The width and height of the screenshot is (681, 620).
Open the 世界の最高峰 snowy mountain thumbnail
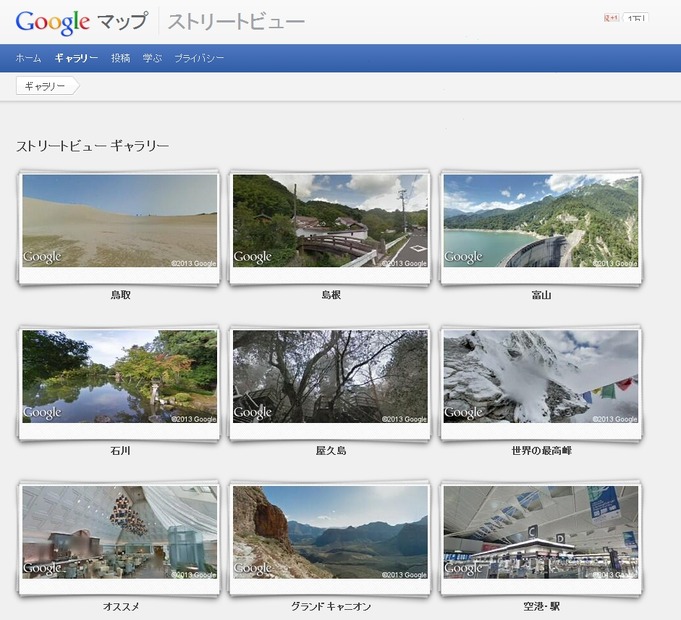point(541,376)
